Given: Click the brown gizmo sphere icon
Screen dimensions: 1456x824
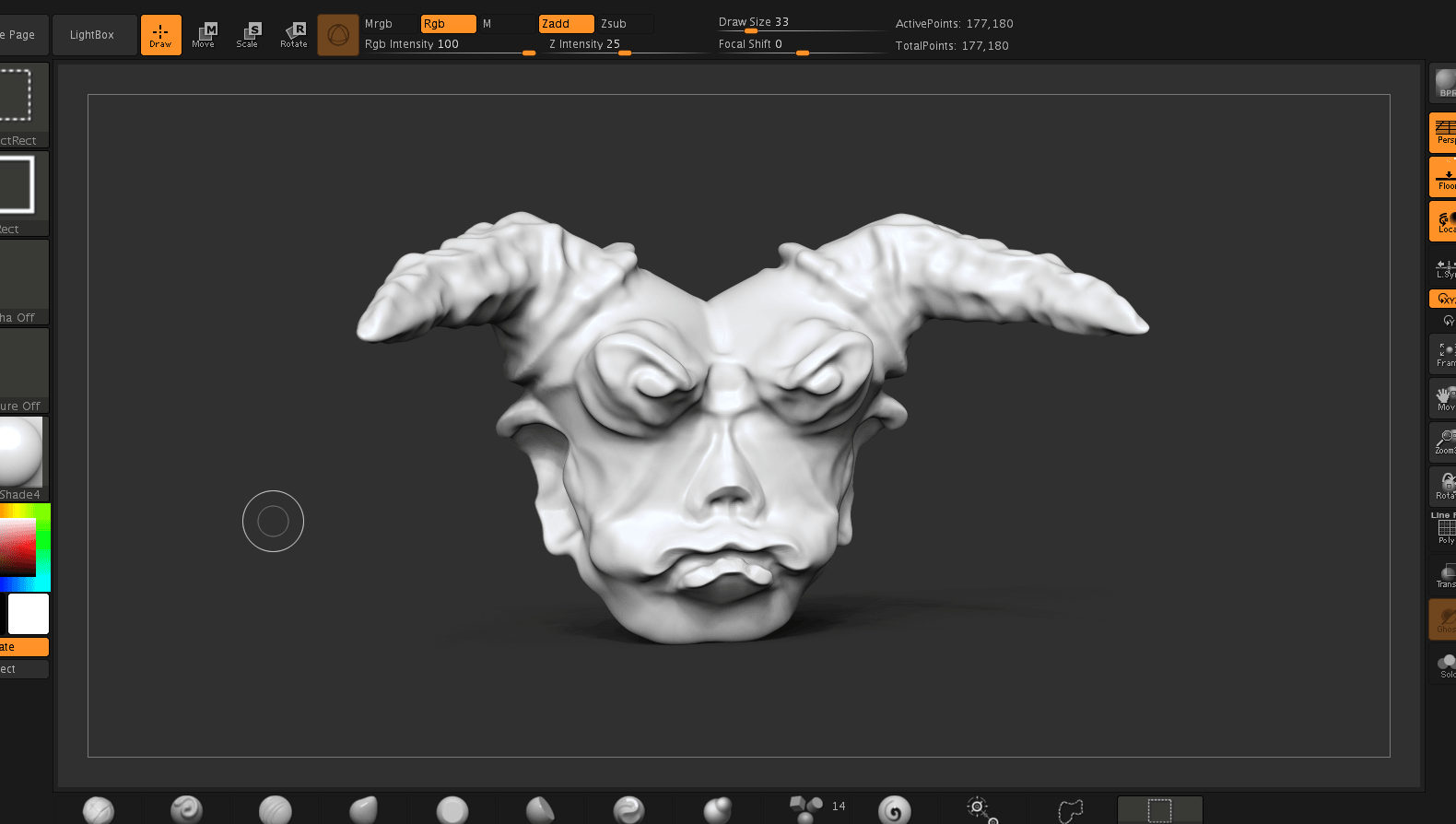Looking at the screenshot, I should [x=338, y=35].
